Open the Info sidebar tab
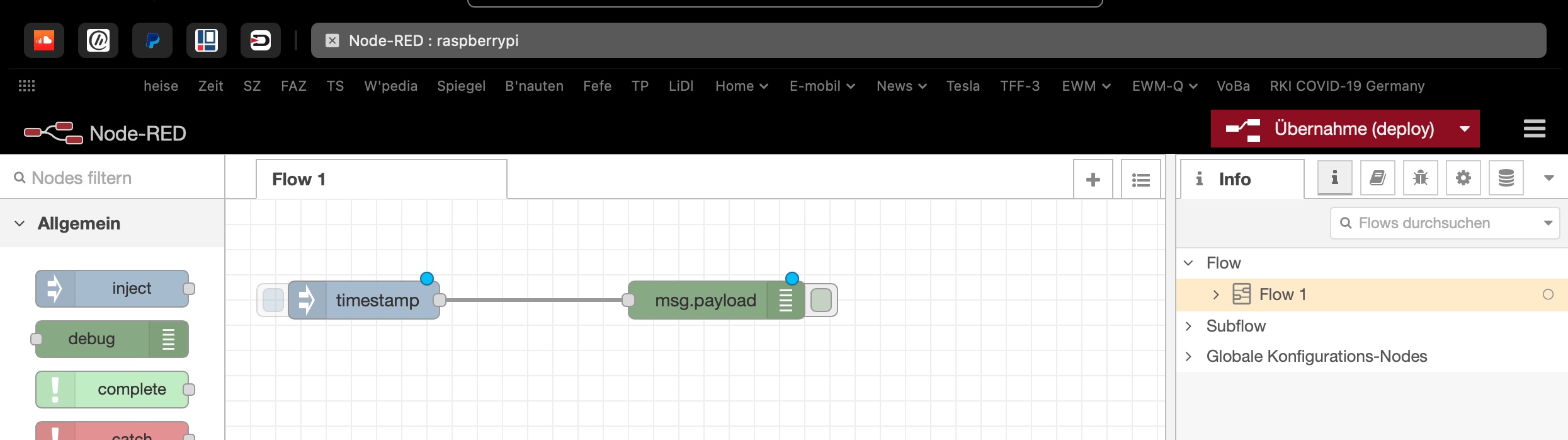 1242,180
